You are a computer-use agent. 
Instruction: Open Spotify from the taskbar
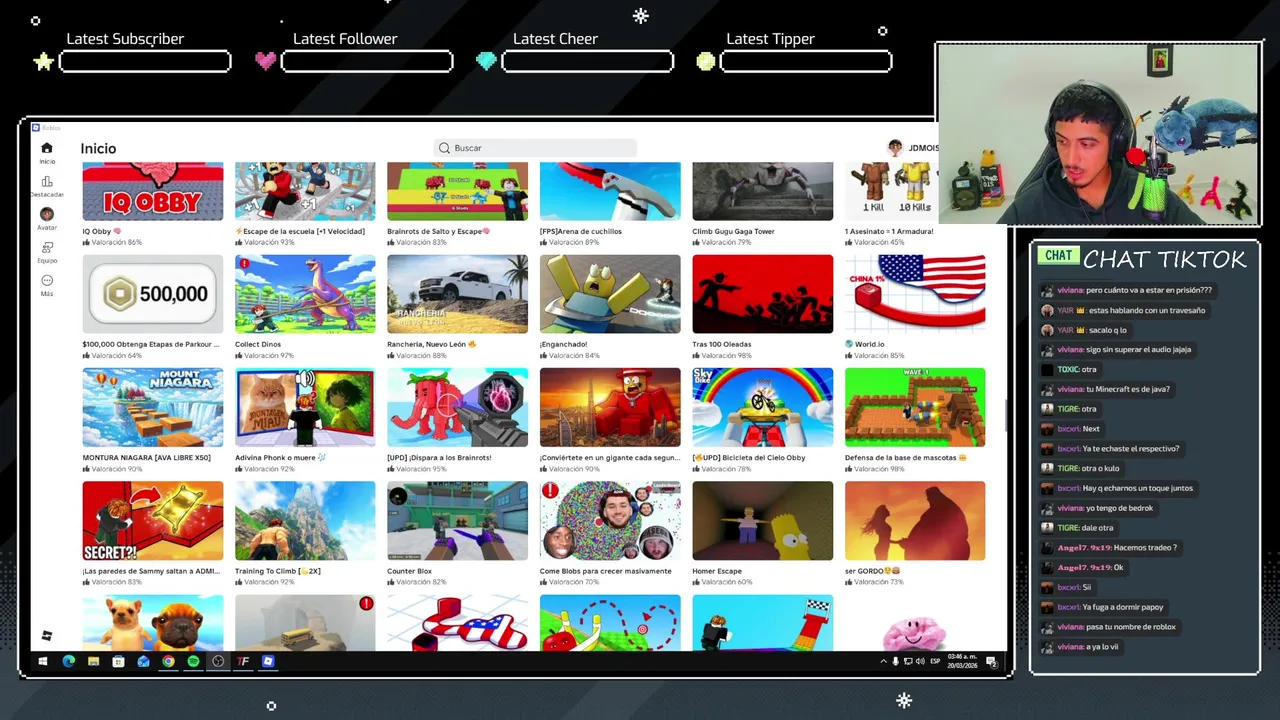point(193,661)
